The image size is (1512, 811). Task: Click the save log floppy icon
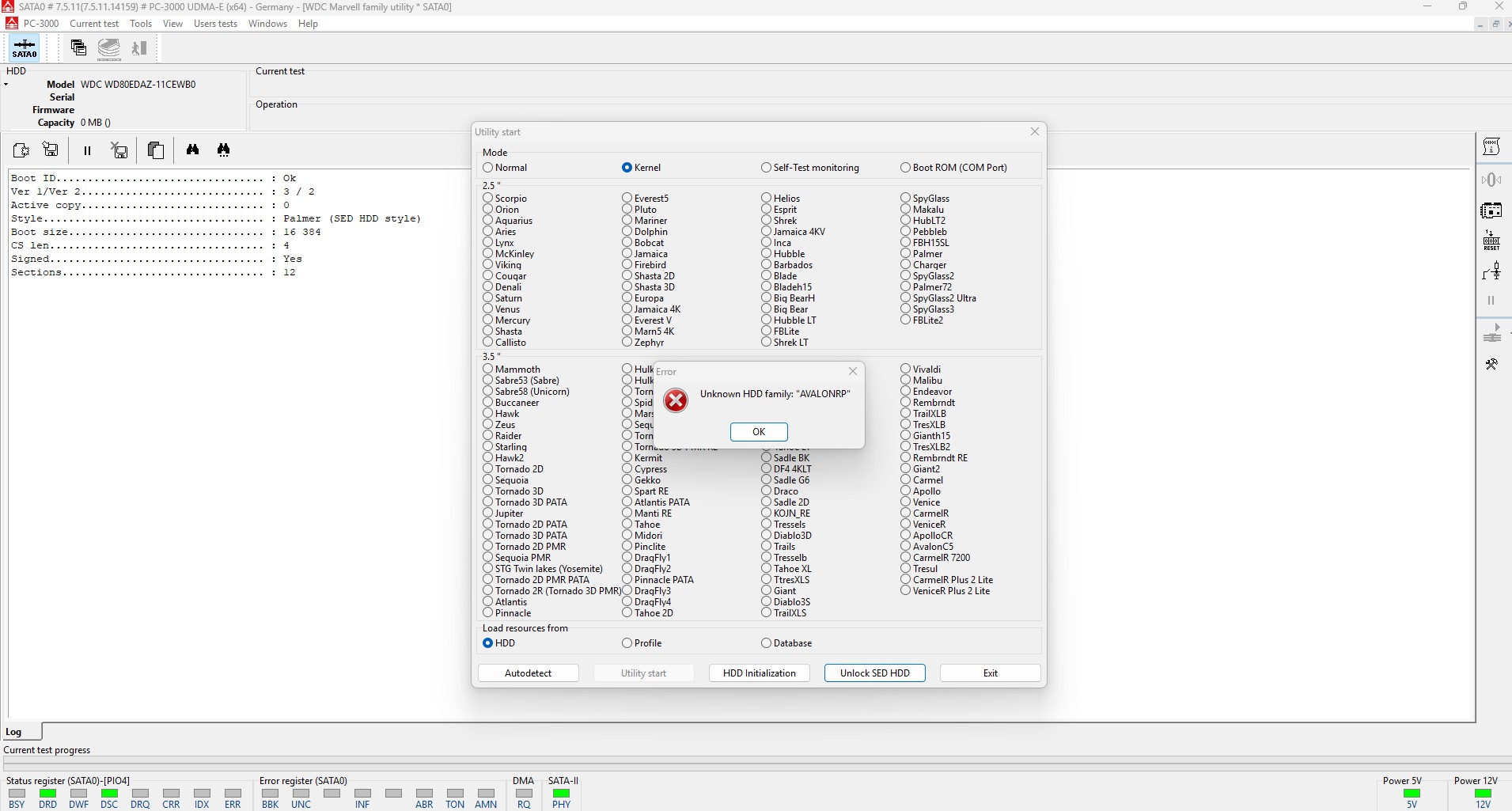click(x=51, y=150)
